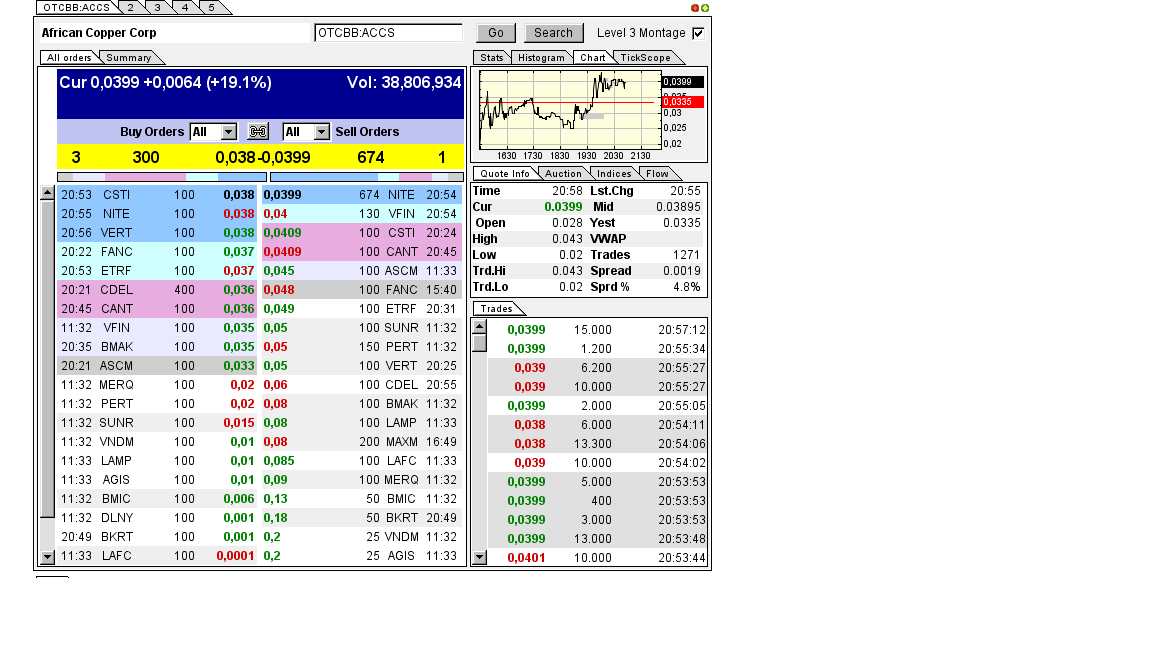Click the red window control dot
This screenshot has width=1152, height=648.
click(695, 8)
